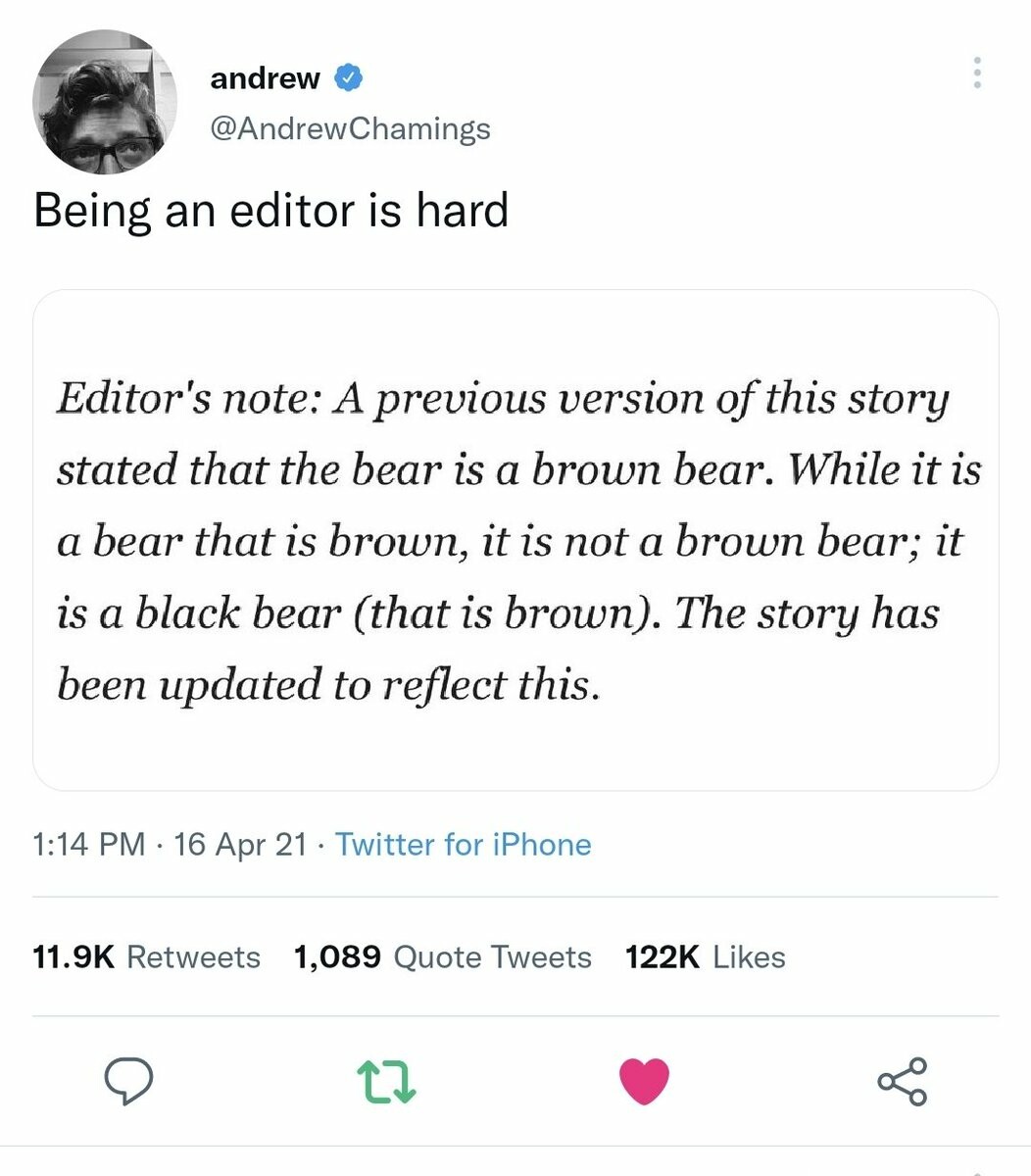View the 1,089 Quote Tweets
The width and height of the screenshot is (1031, 1176).
click(x=443, y=956)
